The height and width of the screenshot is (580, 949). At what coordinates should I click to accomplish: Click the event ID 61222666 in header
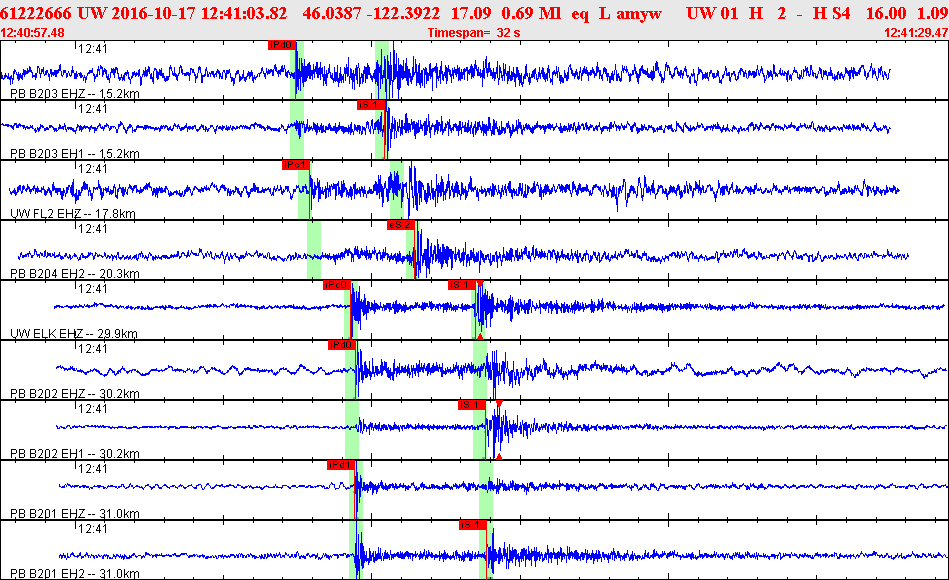(x=36, y=13)
